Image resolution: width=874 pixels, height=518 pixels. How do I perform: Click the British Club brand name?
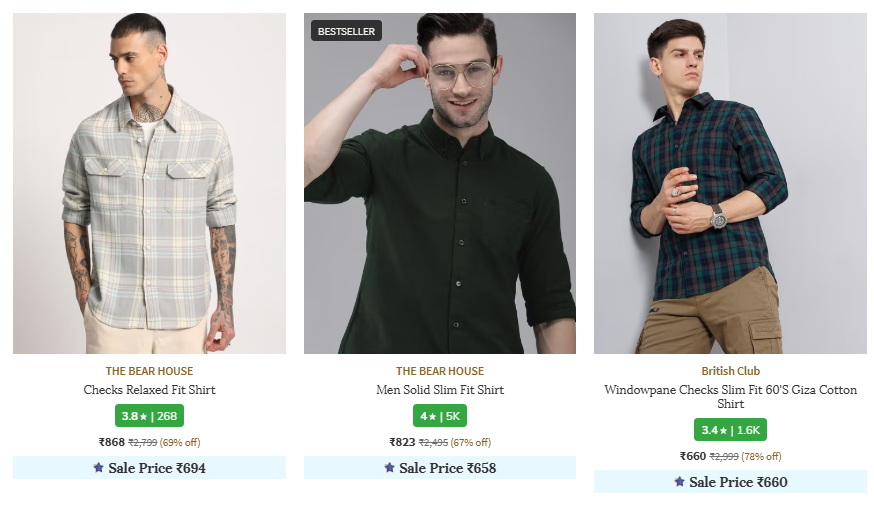[x=730, y=371]
